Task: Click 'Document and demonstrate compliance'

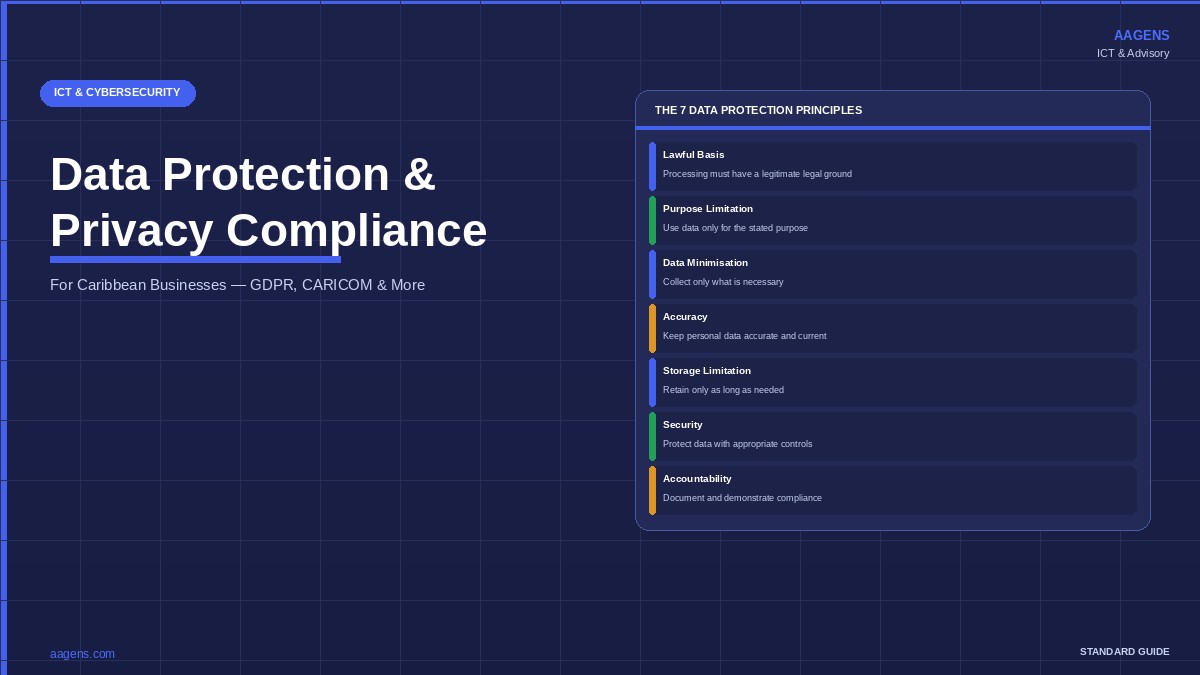Action: (742, 498)
